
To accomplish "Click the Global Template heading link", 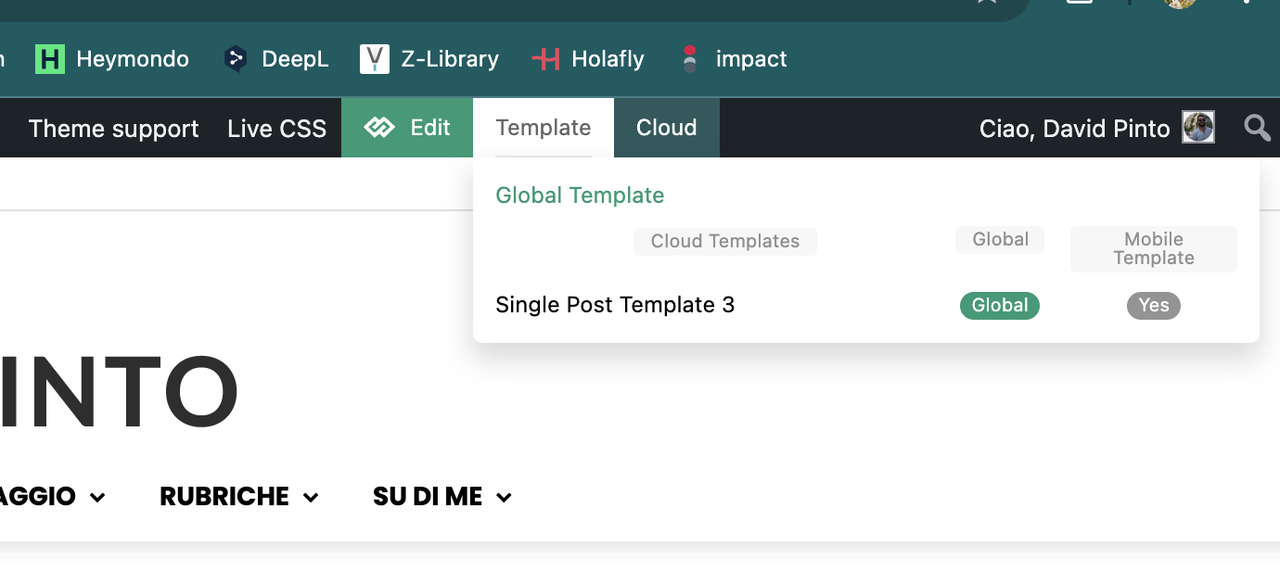I will (580, 195).
